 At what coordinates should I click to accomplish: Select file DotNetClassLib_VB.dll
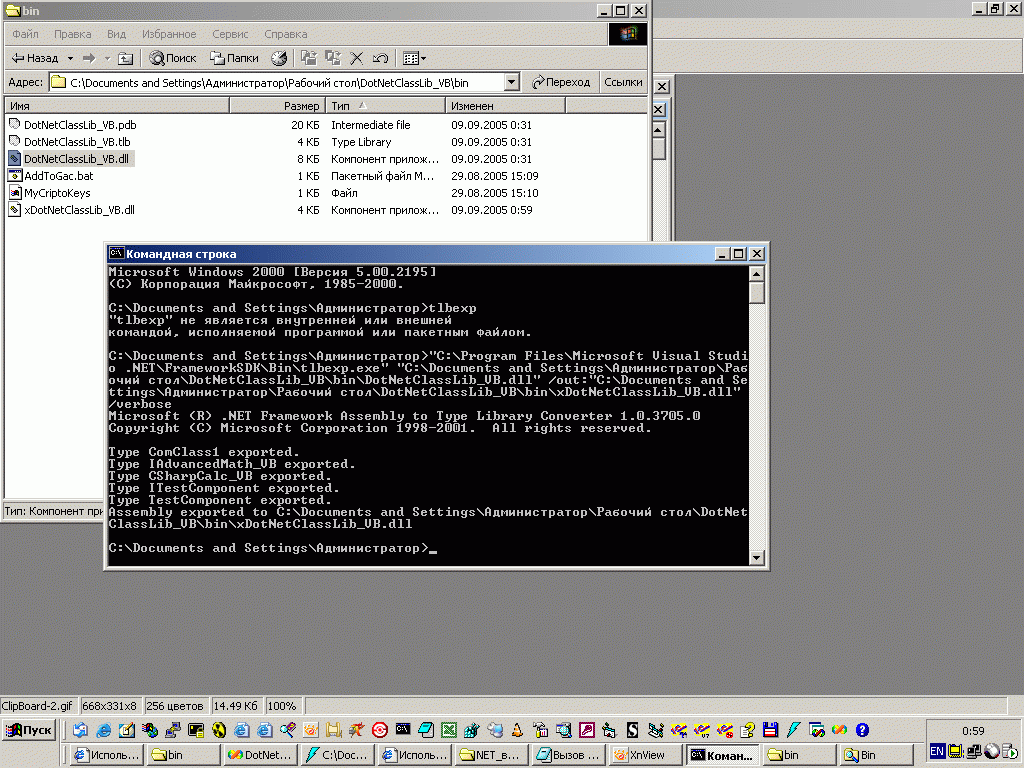tap(76, 159)
